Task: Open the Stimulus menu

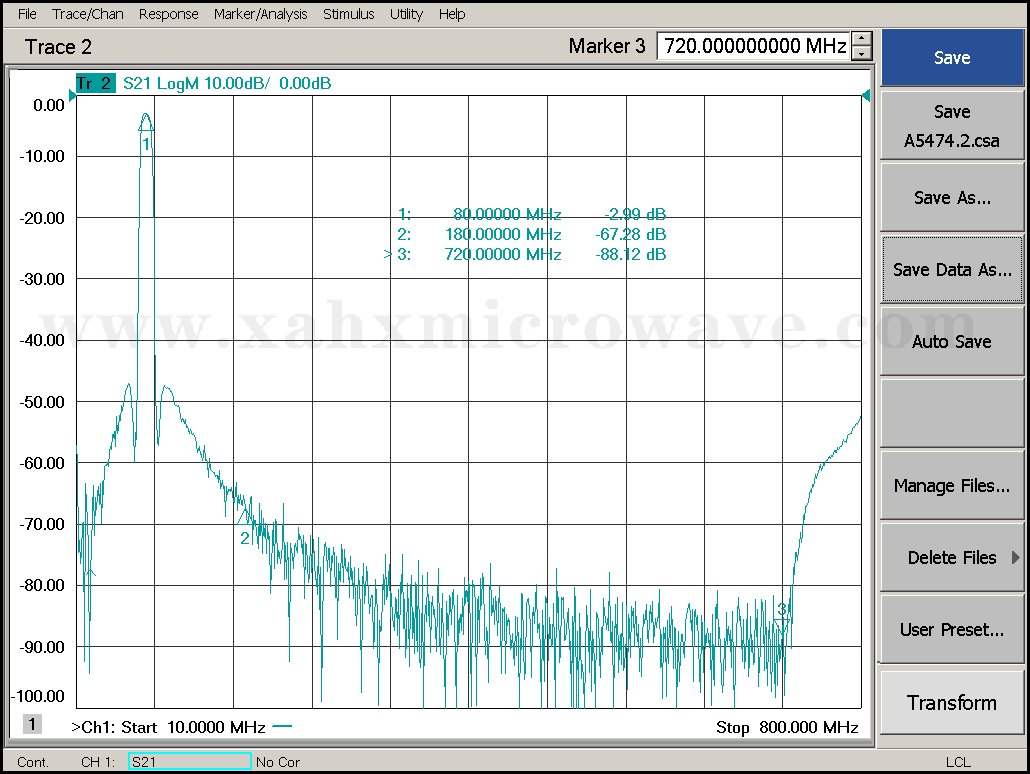Action: coord(348,14)
